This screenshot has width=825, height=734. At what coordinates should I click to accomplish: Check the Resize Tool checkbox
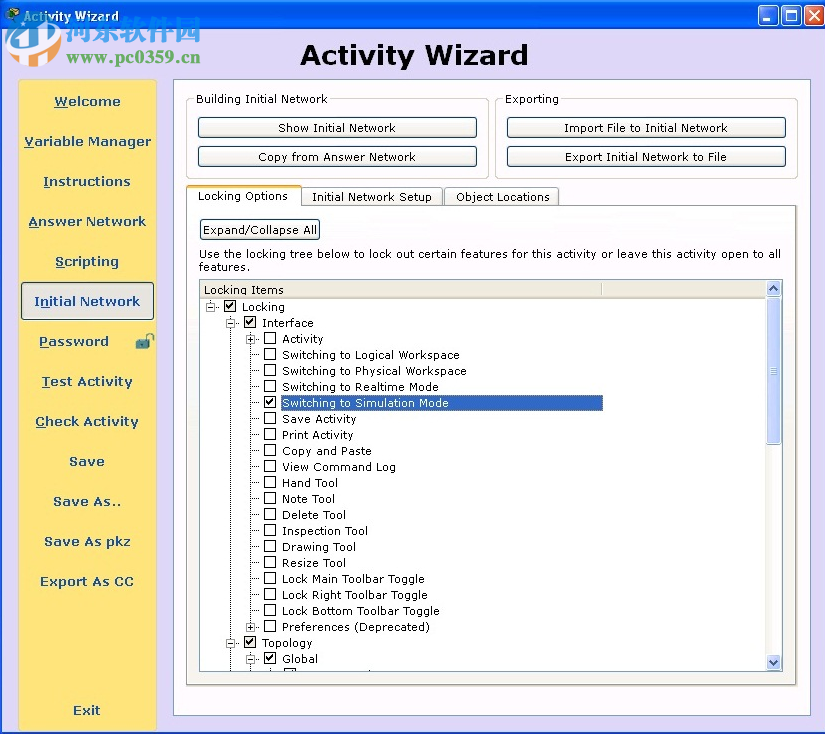[x=270, y=562]
